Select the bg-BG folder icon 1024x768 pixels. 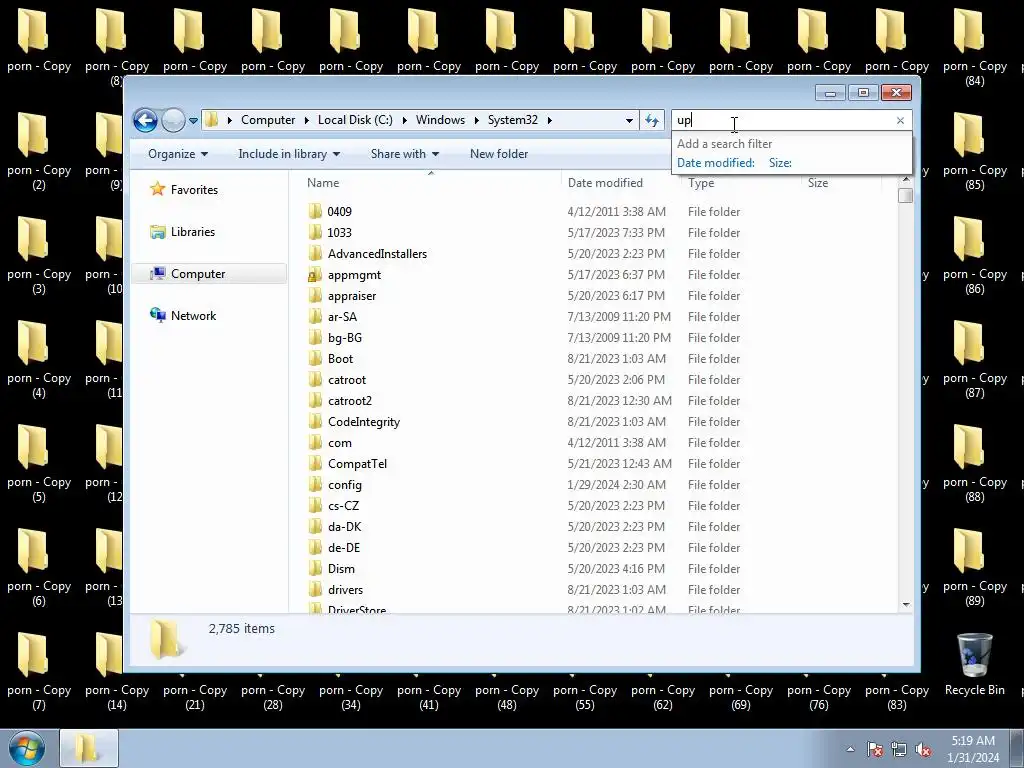(x=315, y=337)
